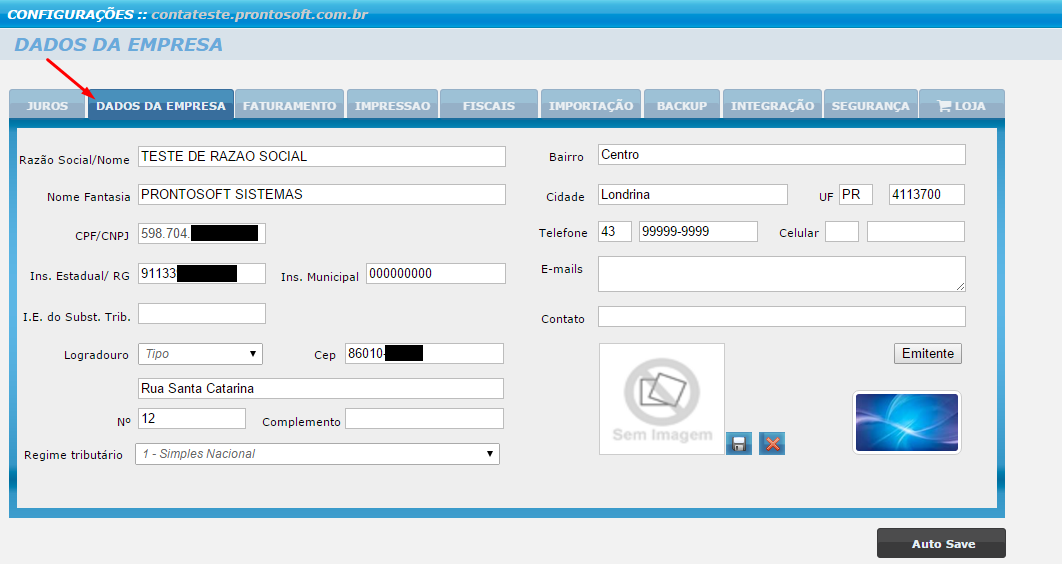Go to the Fiscais tab
The width and height of the screenshot is (1062, 564).
tap(488, 106)
